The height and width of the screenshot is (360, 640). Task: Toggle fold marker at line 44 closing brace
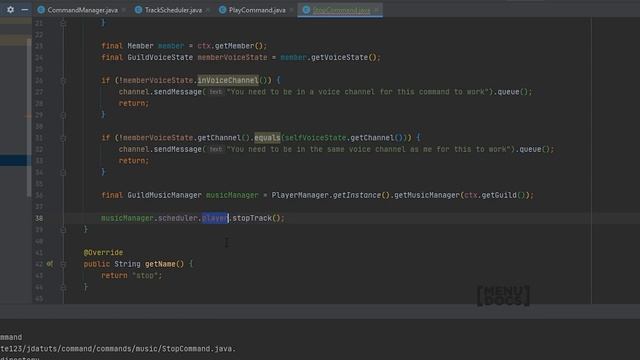point(63,287)
